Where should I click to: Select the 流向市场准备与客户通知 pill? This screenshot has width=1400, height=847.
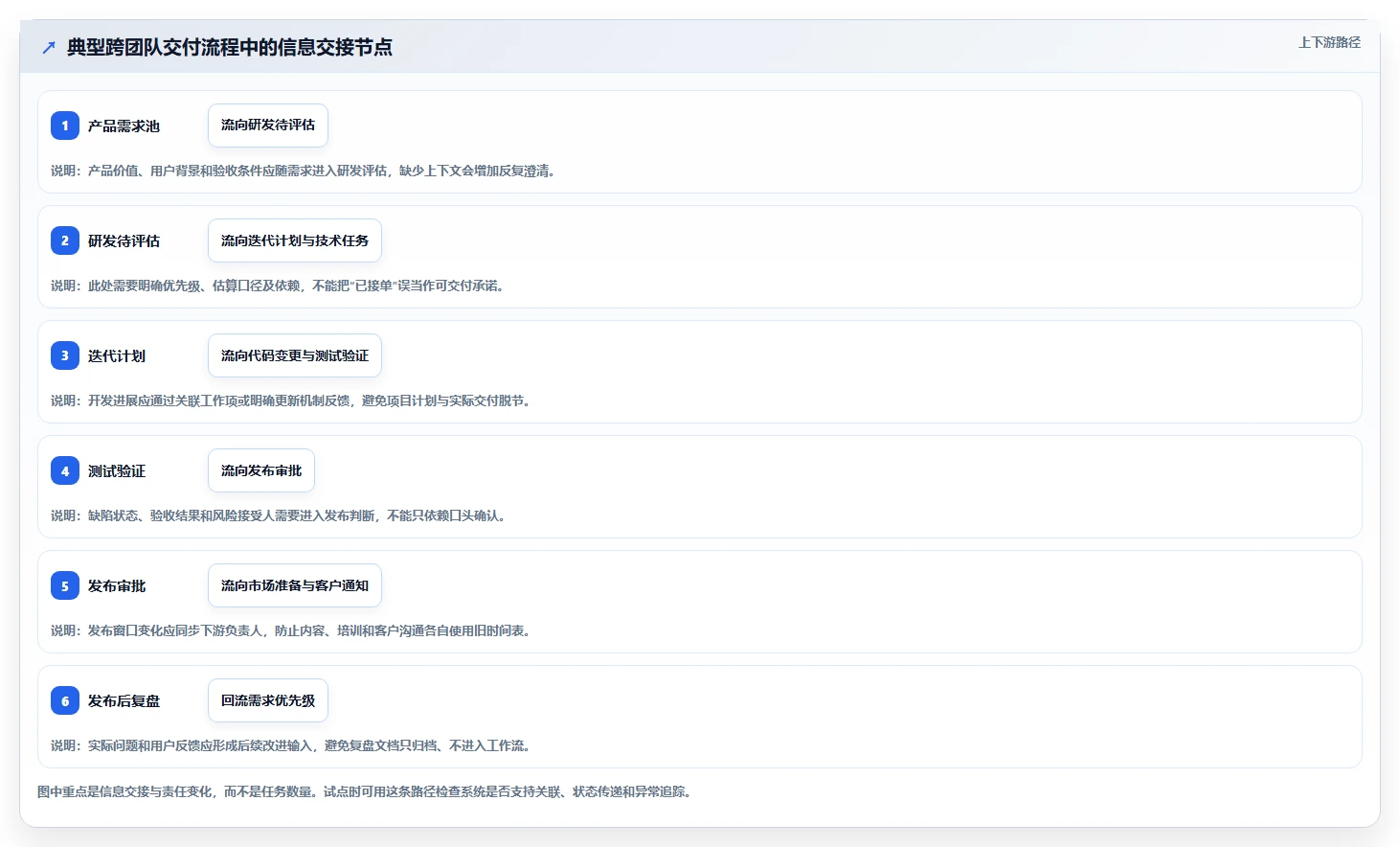[x=295, y=585]
